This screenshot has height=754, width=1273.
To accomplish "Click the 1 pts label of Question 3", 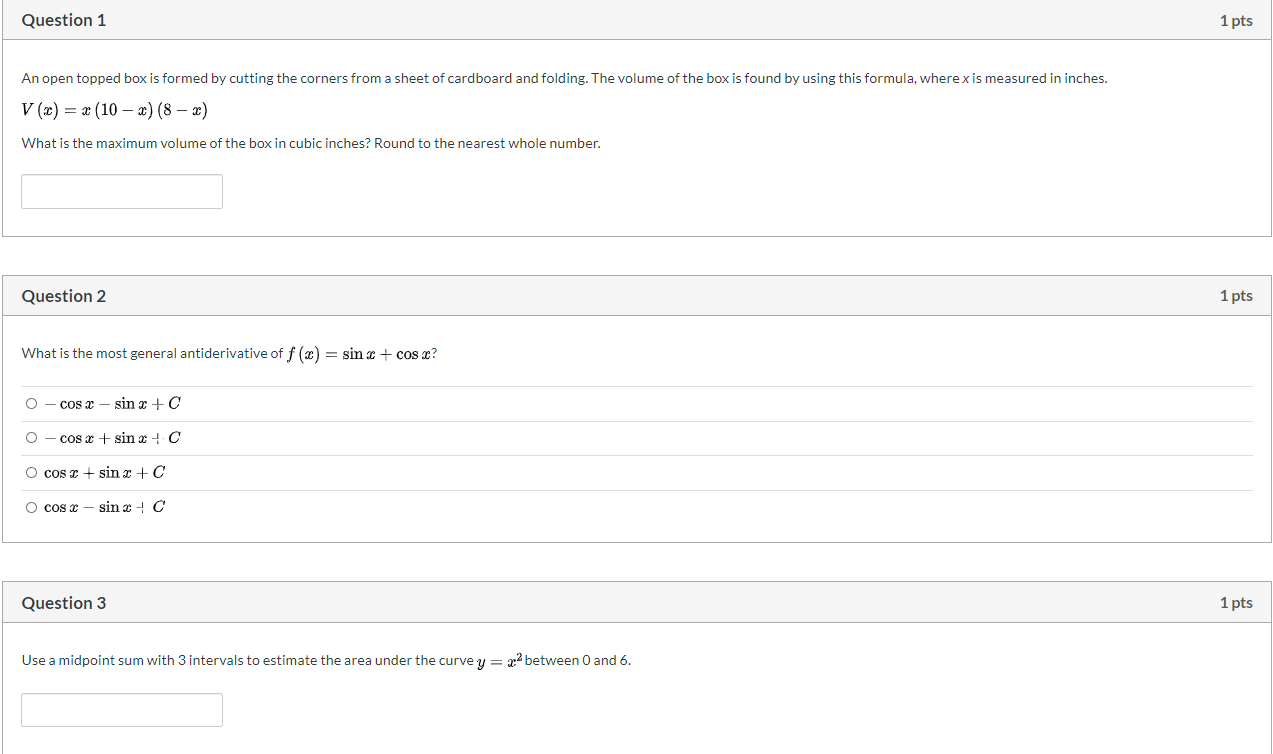I will [x=1236, y=603].
